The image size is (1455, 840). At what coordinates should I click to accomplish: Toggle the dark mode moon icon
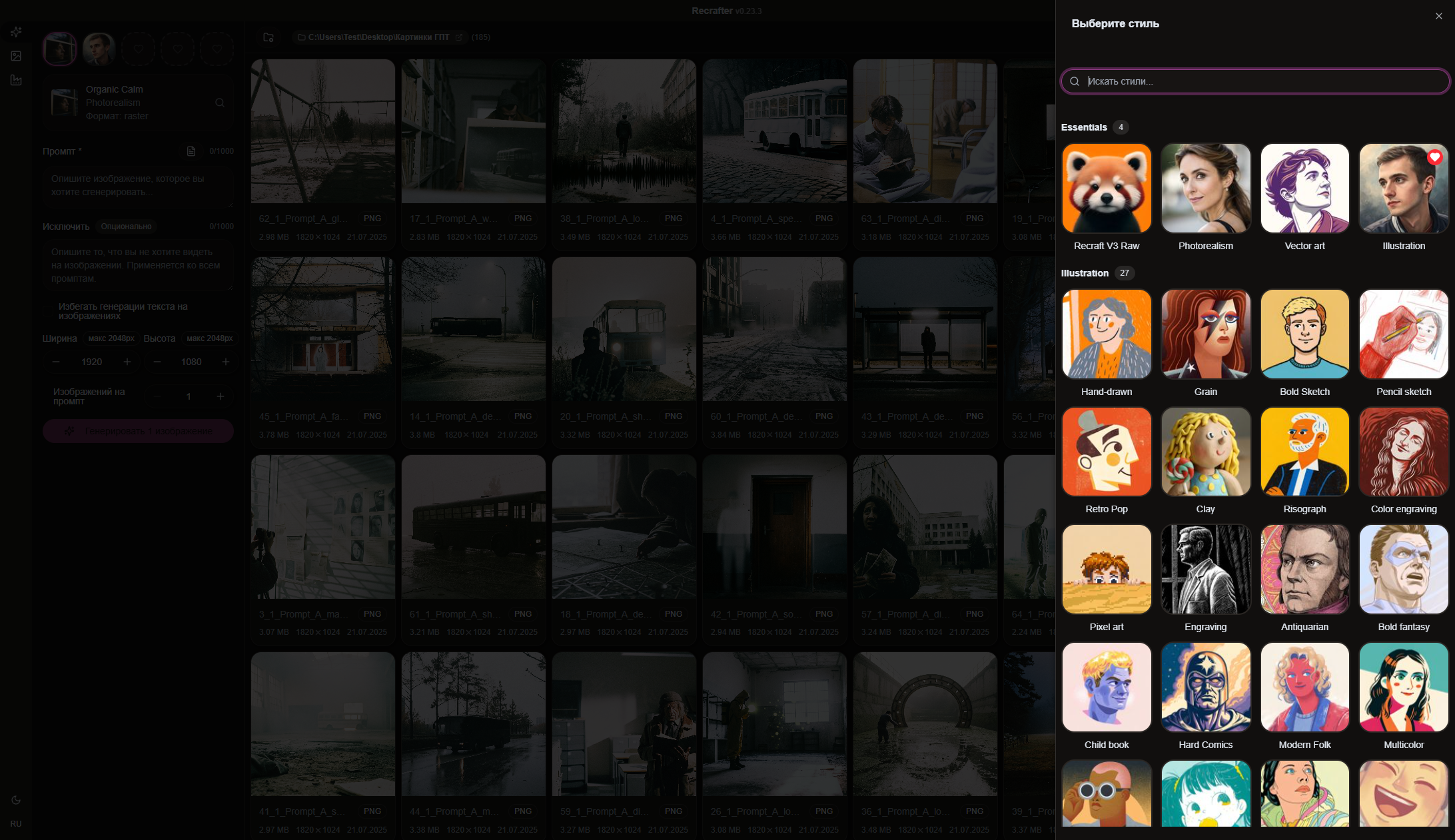point(16,800)
